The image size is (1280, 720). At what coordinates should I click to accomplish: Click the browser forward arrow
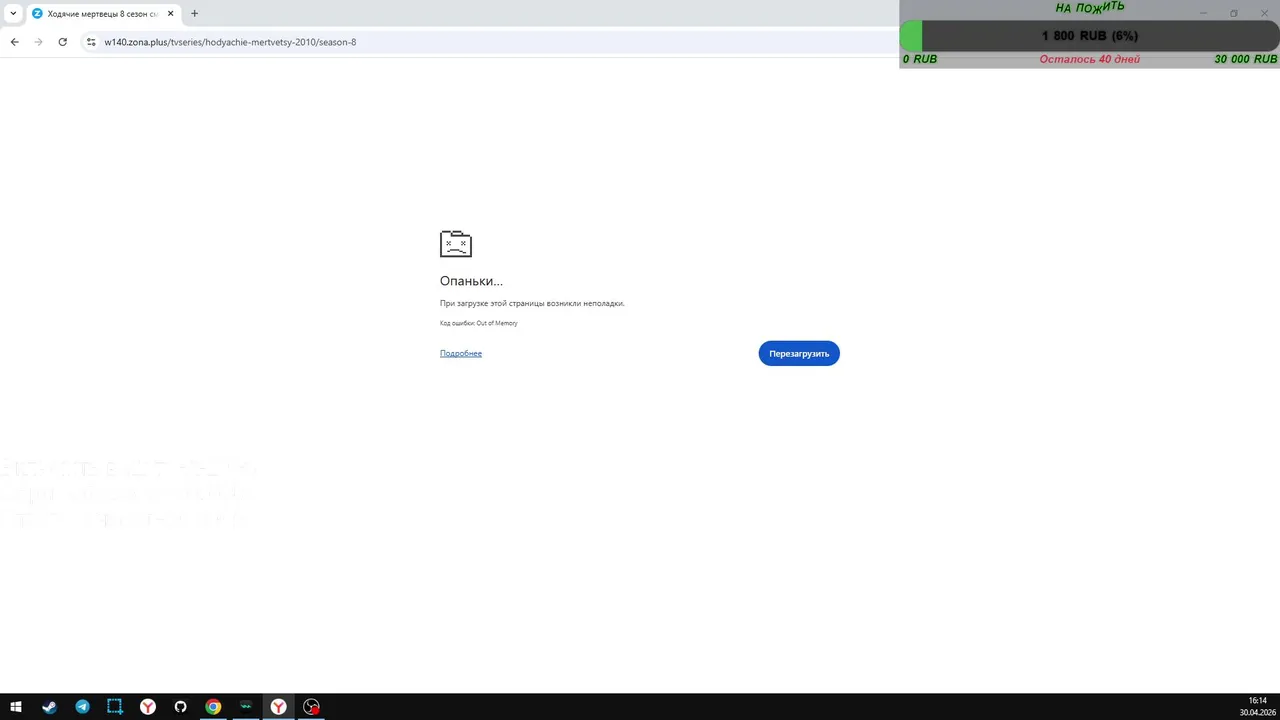[x=38, y=42]
